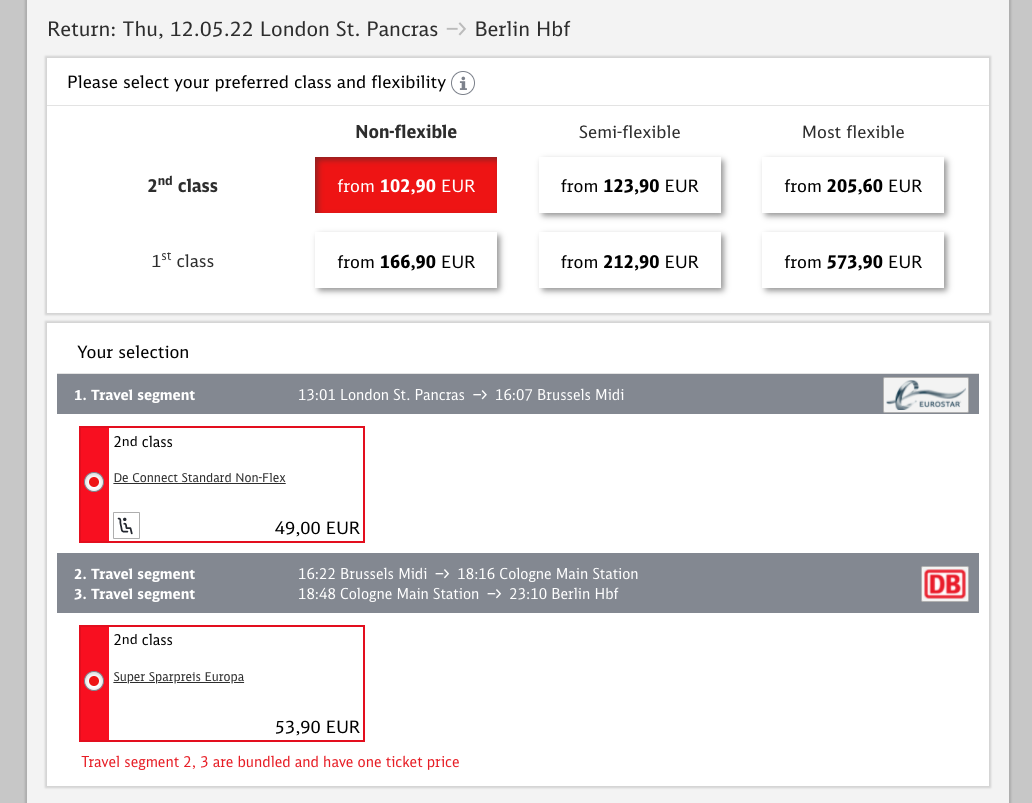Screen dimensions: 1032x803
Task: Select 1st class Non-flexible from 166,90 EUR
Action: (406, 262)
